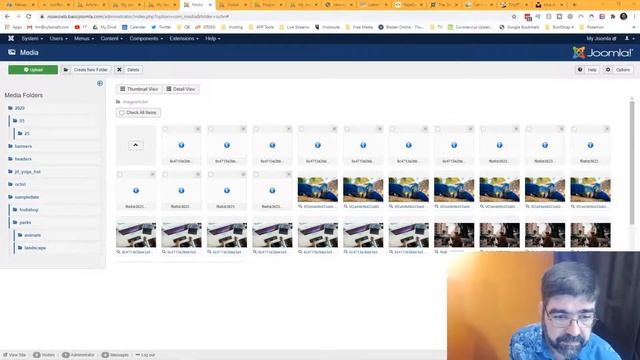Tick checkbox on file tile right of up-arrow
Image resolution: width=640 pixels, height=360 pixels.
point(165,129)
